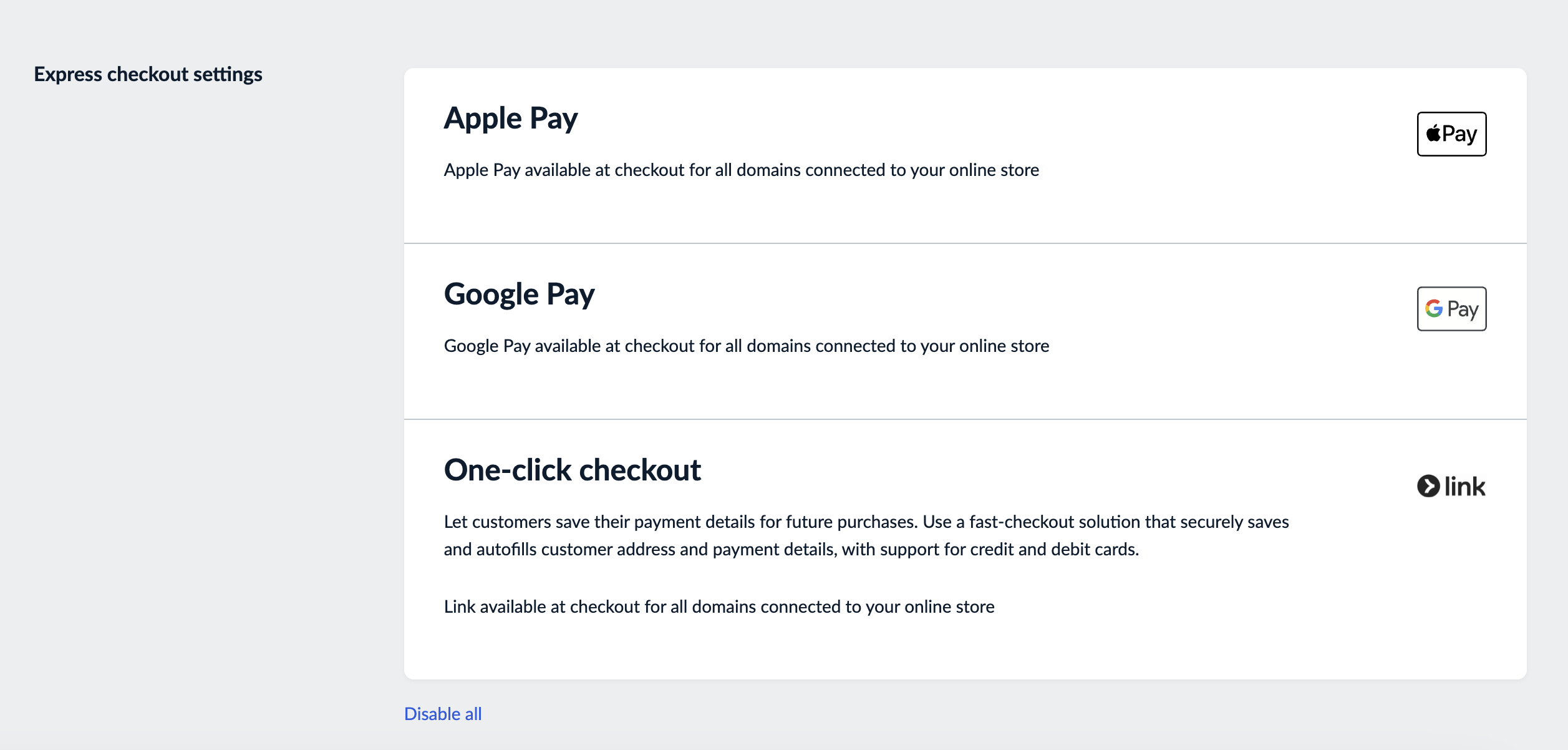Click the Link one-click checkout icon
The height and width of the screenshot is (750, 1568).
coord(1451,486)
